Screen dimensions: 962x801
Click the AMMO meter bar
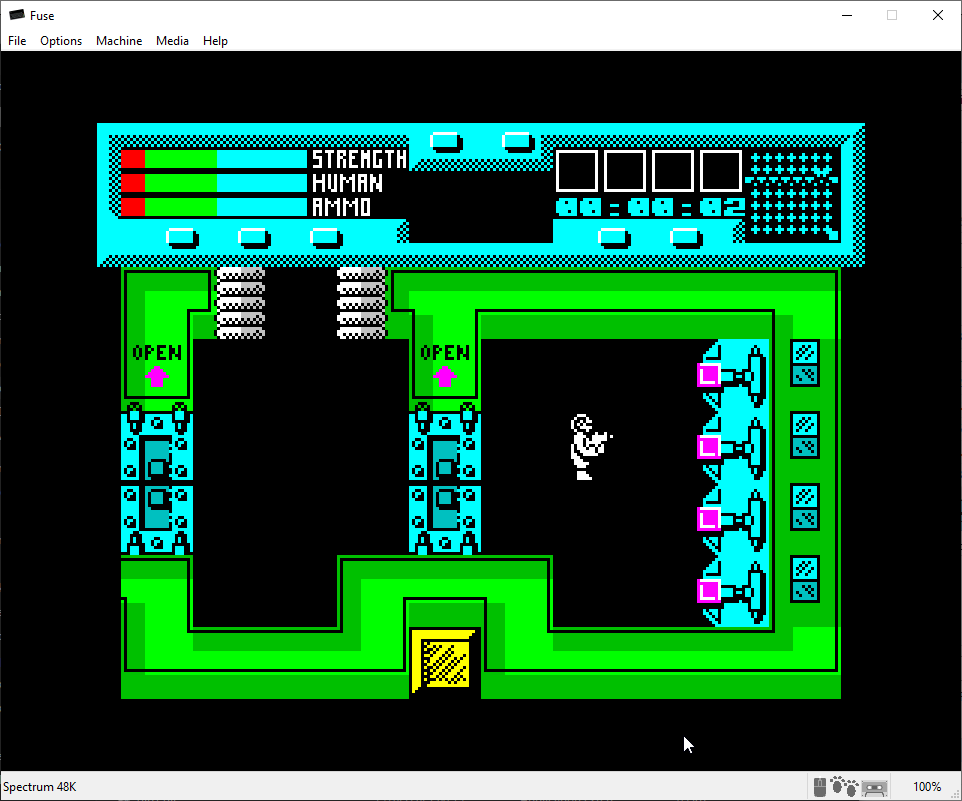[x=214, y=207]
